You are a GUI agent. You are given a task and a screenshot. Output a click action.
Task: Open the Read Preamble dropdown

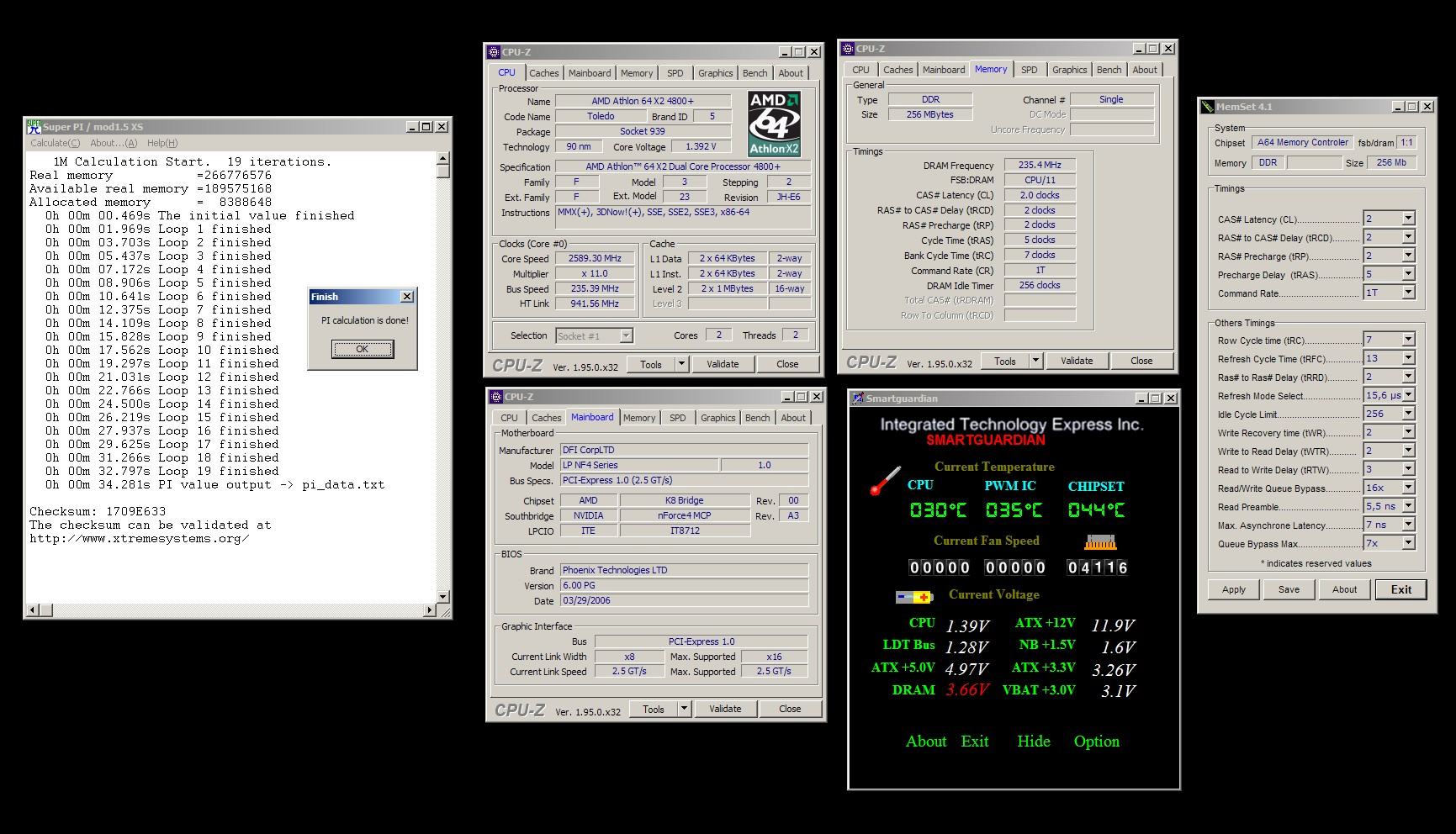1407,506
